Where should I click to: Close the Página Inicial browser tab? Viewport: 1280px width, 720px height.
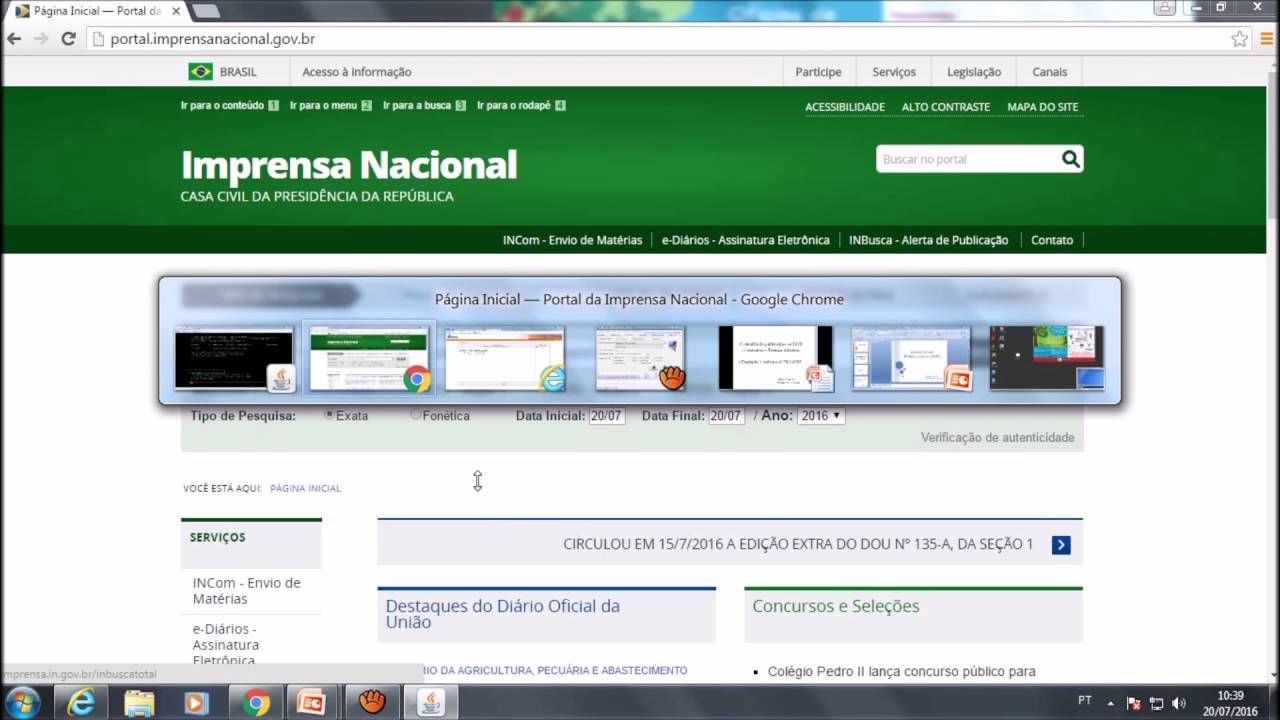click(176, 11)
